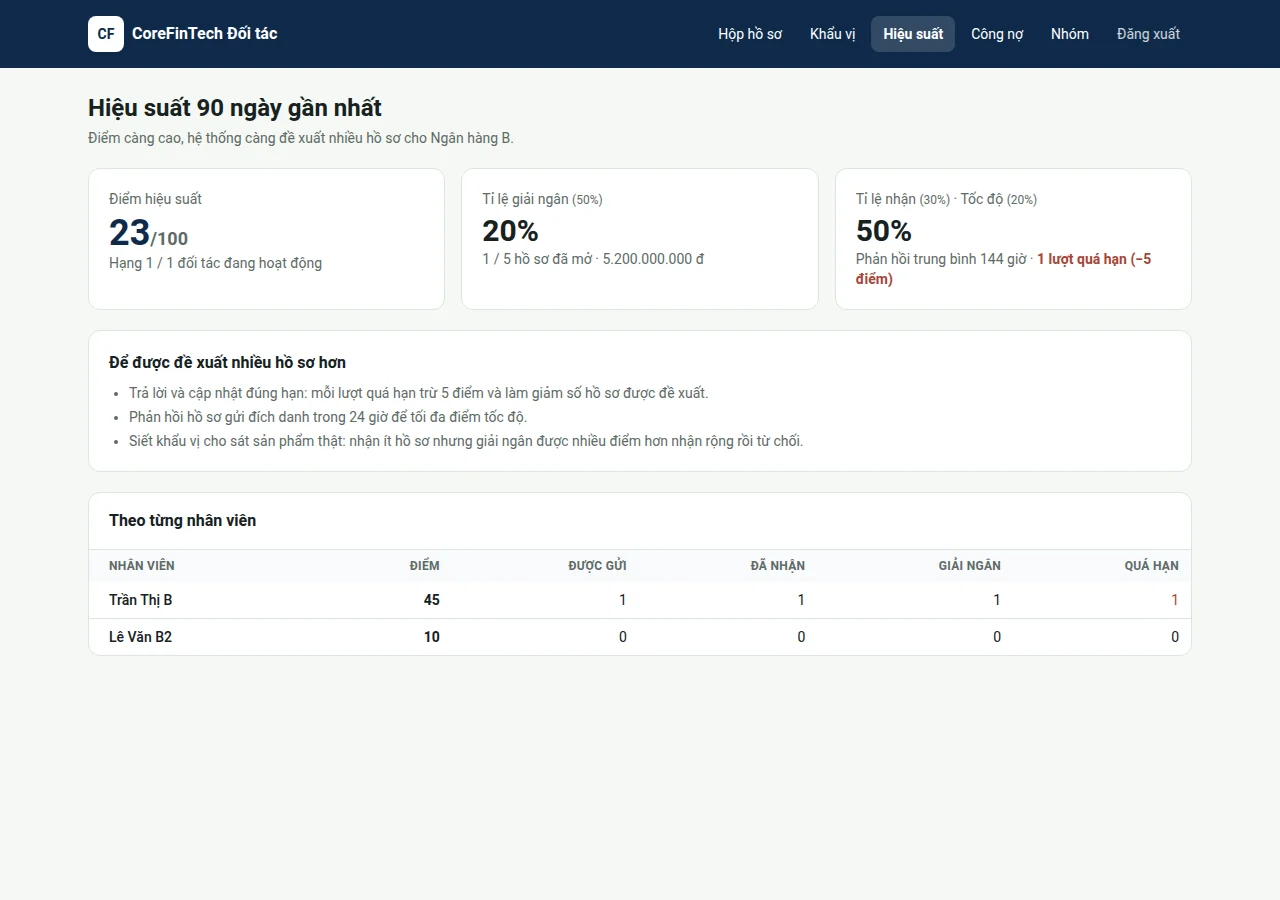Open the Nhóm navigation item
The image size is (1280, 900).
point(1070,34)
